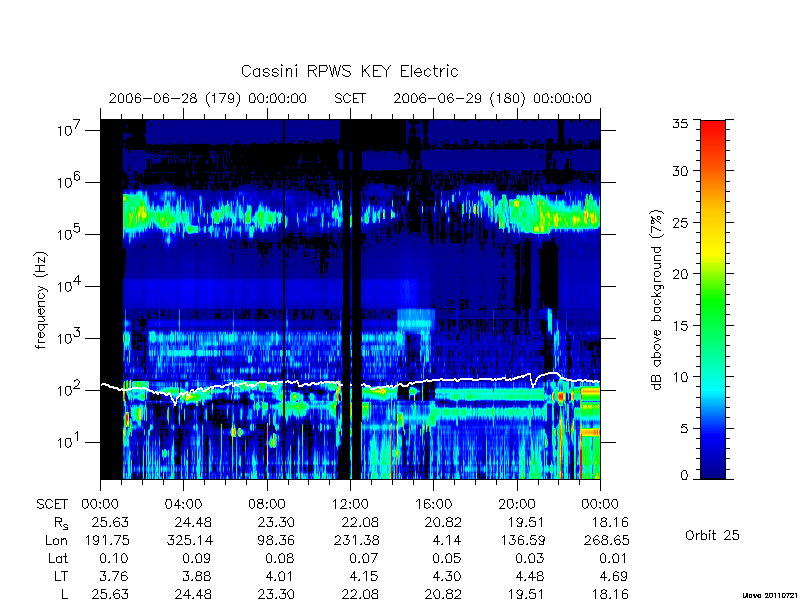This screenshot has width=800, height=600.
Task: Click Rs value 24.48
Action: (193, 522)
